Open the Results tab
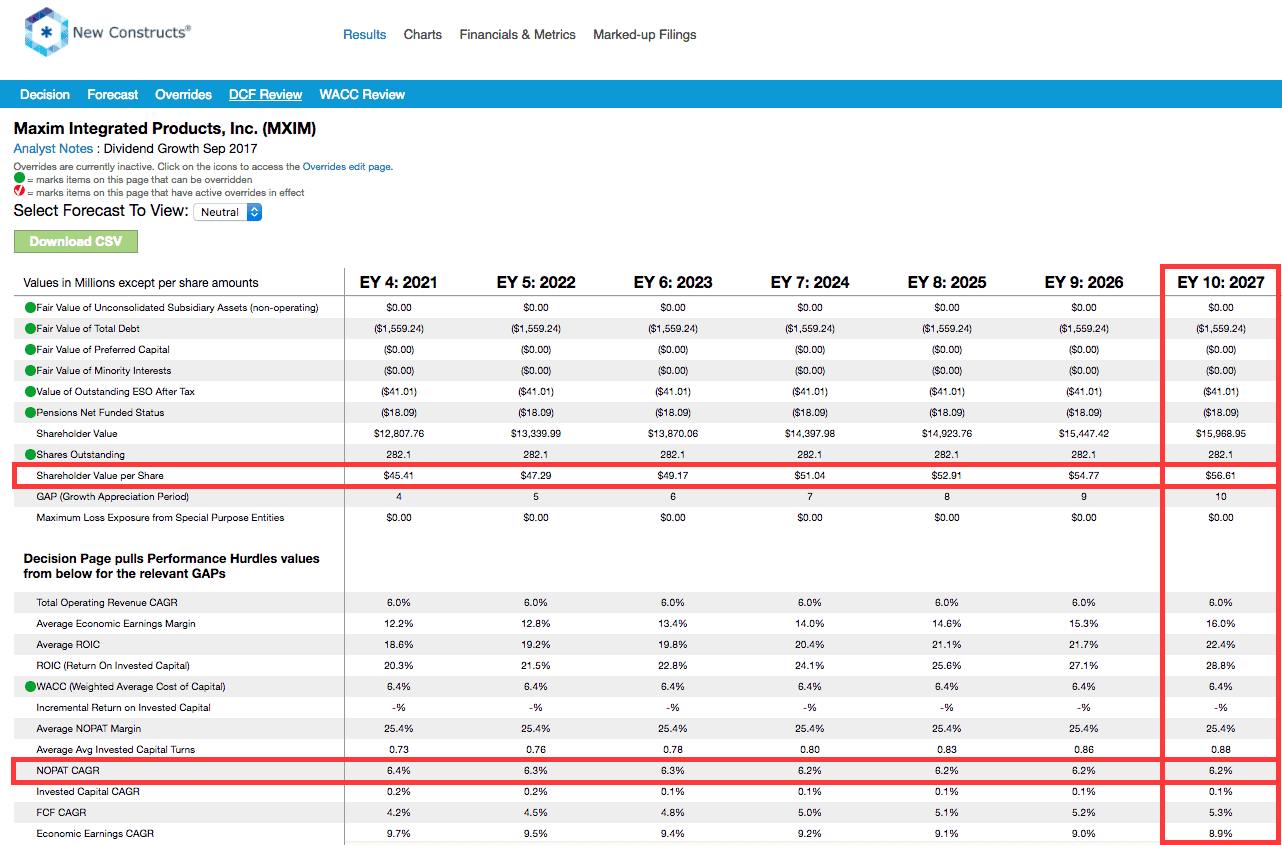 (364, 34)
